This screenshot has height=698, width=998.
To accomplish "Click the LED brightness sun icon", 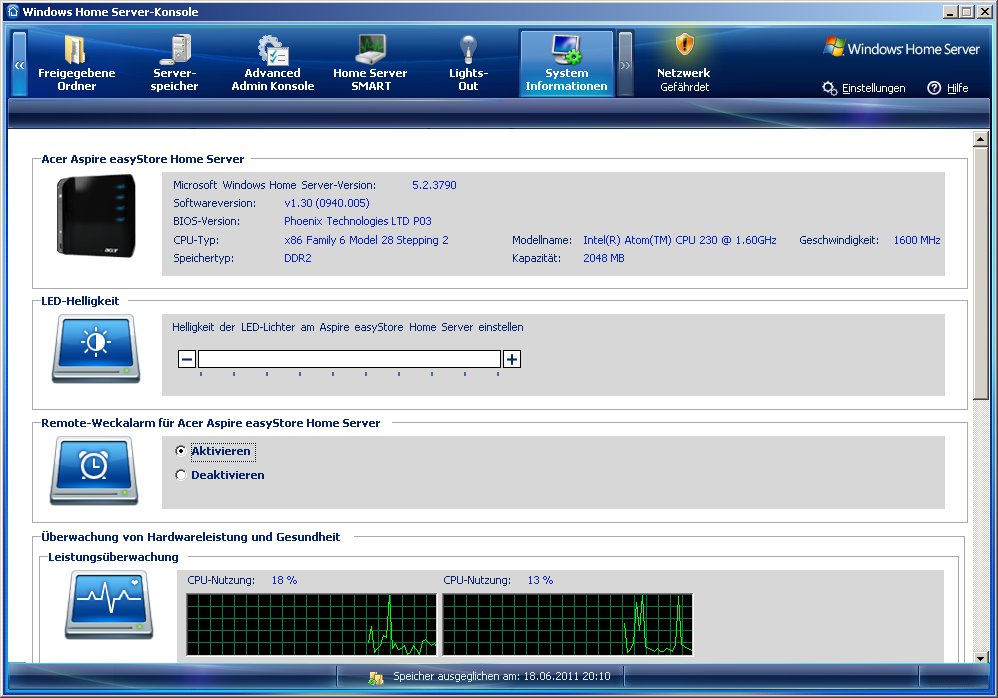I will (96, 348).
